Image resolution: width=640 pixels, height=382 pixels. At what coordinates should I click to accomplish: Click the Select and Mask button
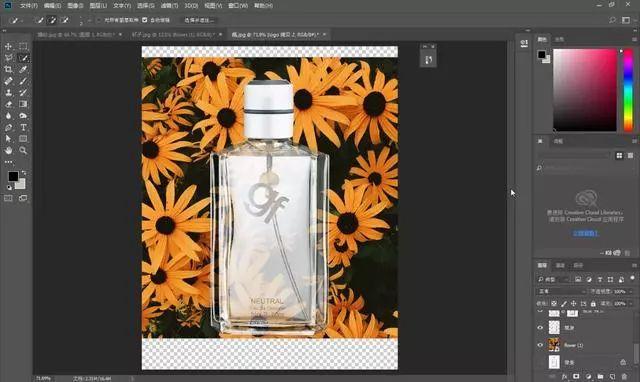click(199, 20)
